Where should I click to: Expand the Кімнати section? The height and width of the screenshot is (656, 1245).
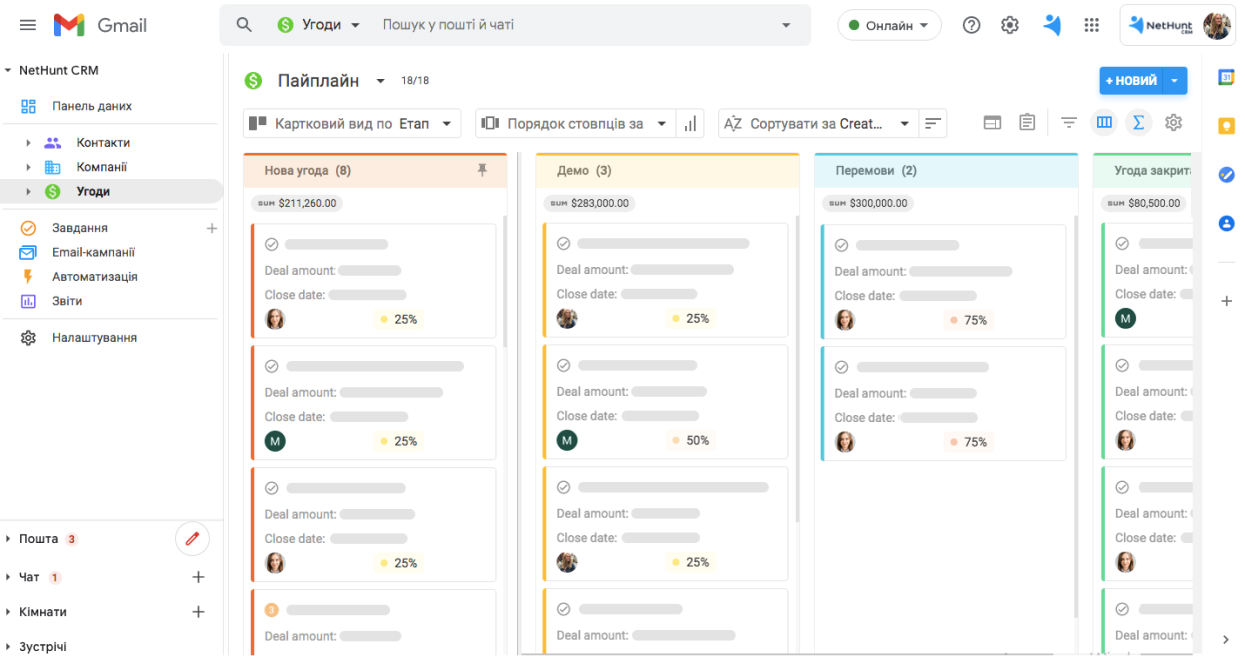coord(8,612)
